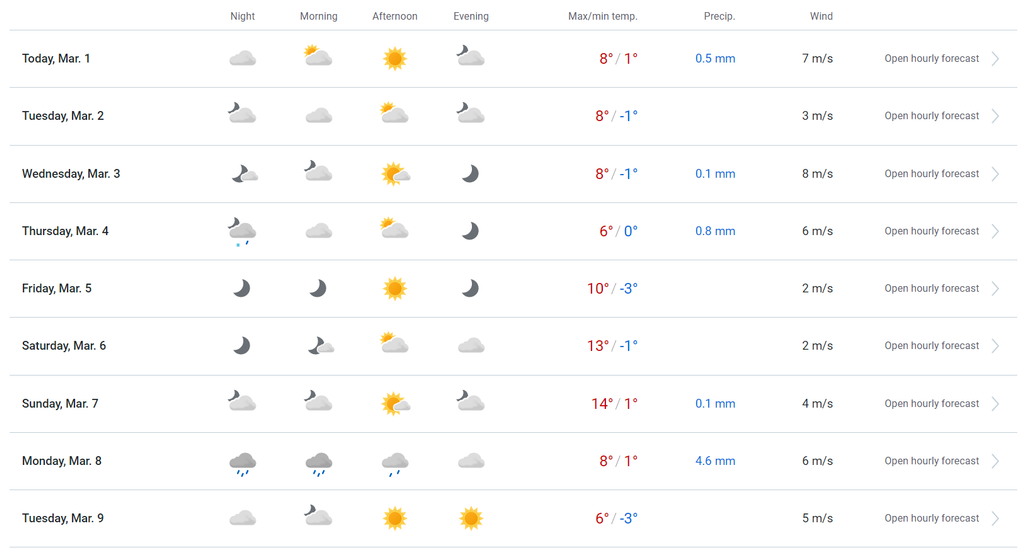
Task: Open hourly forecast for Thursday, Mar. 4
Action: (x=931, y=231)
